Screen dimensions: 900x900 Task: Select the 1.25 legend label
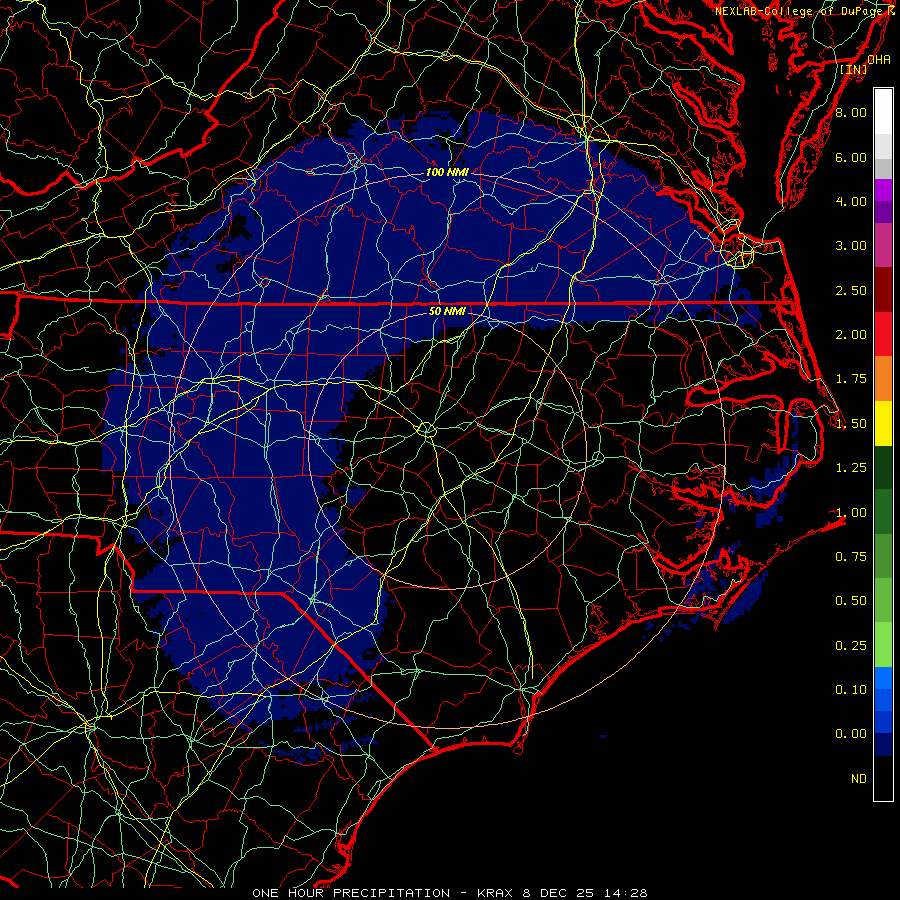pyautogui.click(x=851, y=468)
